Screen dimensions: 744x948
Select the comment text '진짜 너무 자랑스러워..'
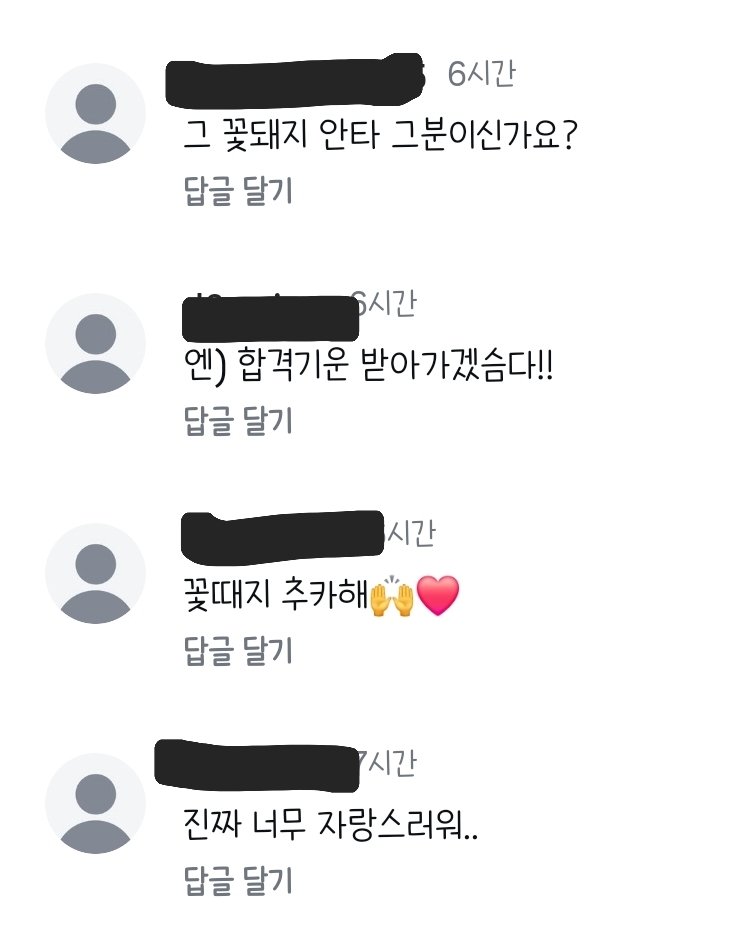(x=331, y=824)
